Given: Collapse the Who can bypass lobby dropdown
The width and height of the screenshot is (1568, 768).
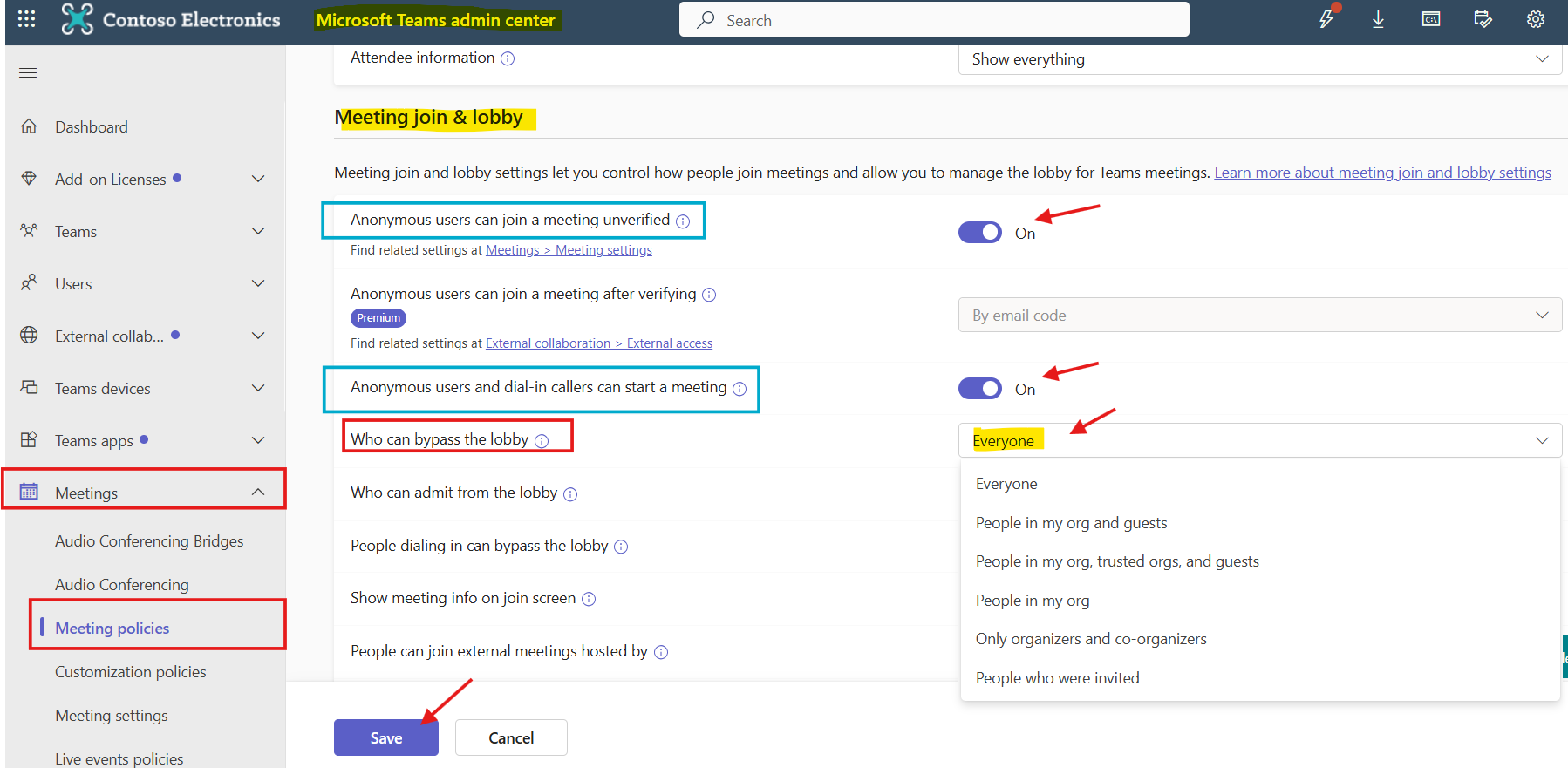Looking at the screenshot, I should click(1260, 440).
